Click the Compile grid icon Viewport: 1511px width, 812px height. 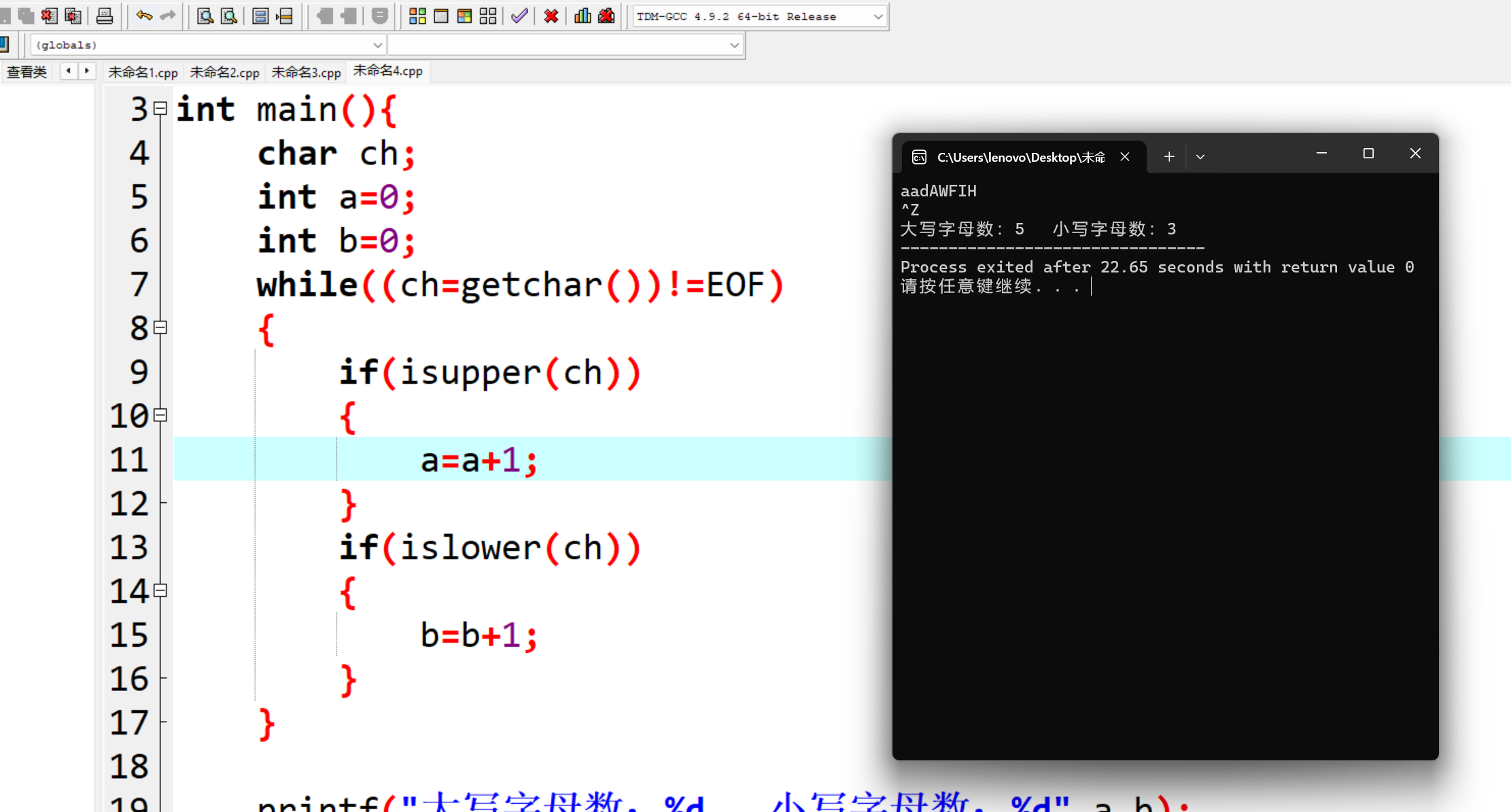(x=417, y=16)
